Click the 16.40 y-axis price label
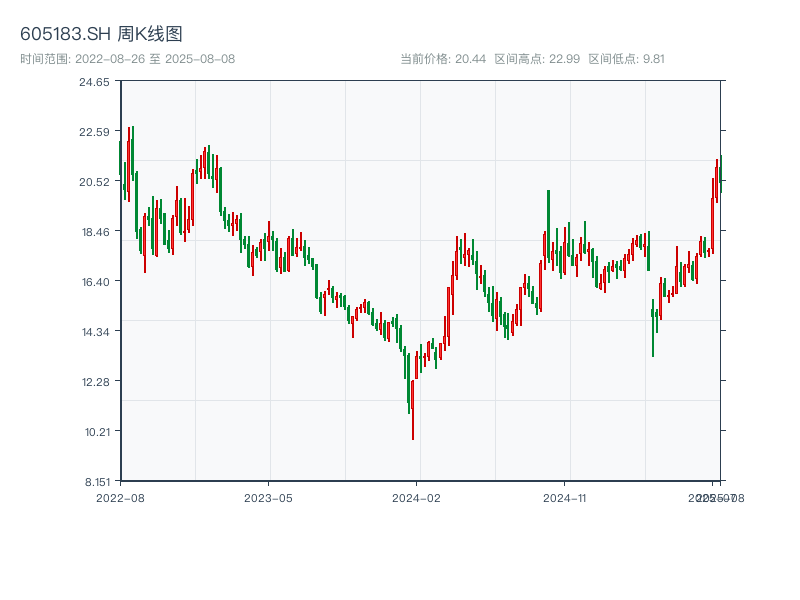The height and width of the screenshot is (600, 800). point(94,282)
